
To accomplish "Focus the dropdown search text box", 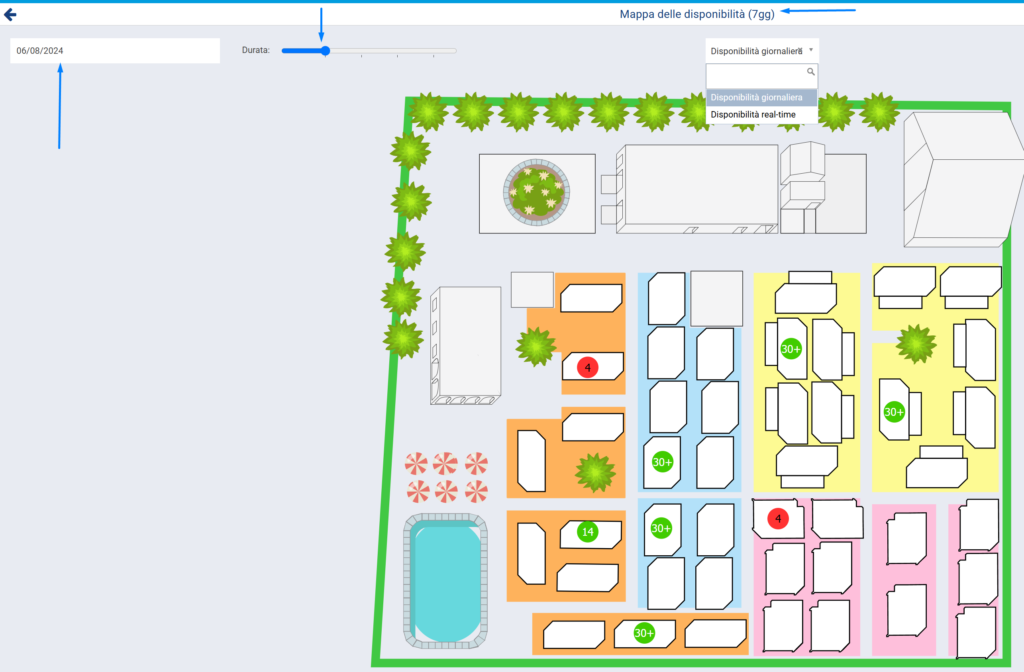I will 756,74.
